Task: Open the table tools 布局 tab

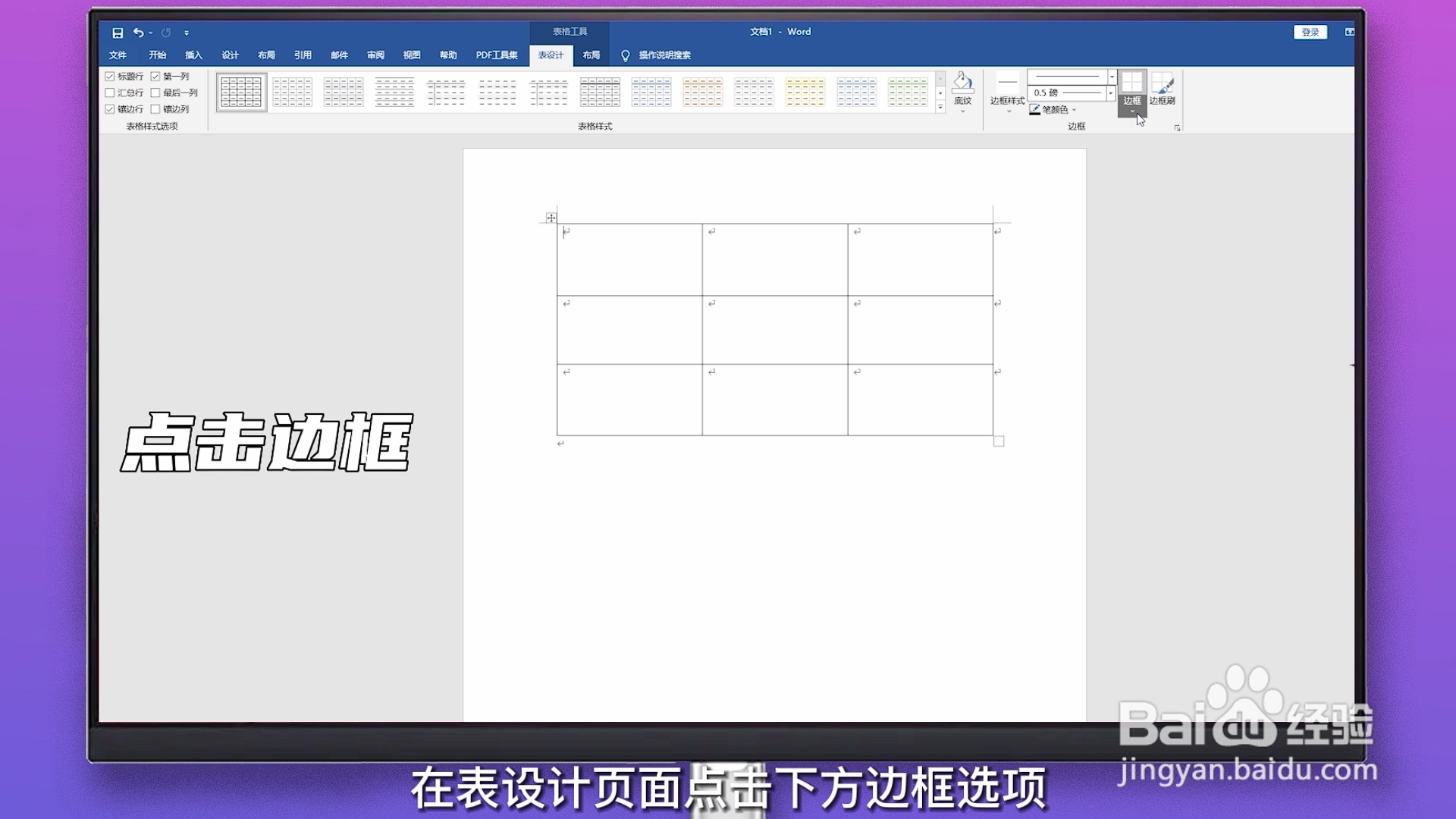Action: (x=591, y=55)
